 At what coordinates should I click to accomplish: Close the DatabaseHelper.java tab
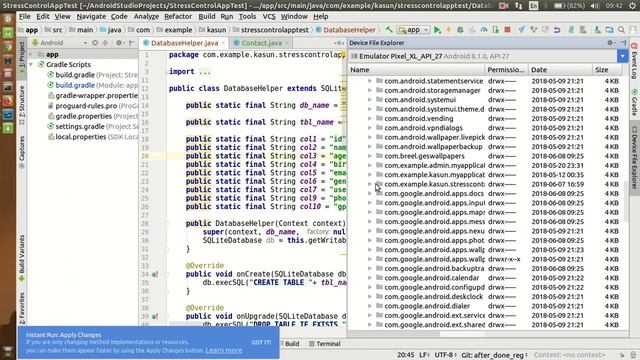coord(223,43)
